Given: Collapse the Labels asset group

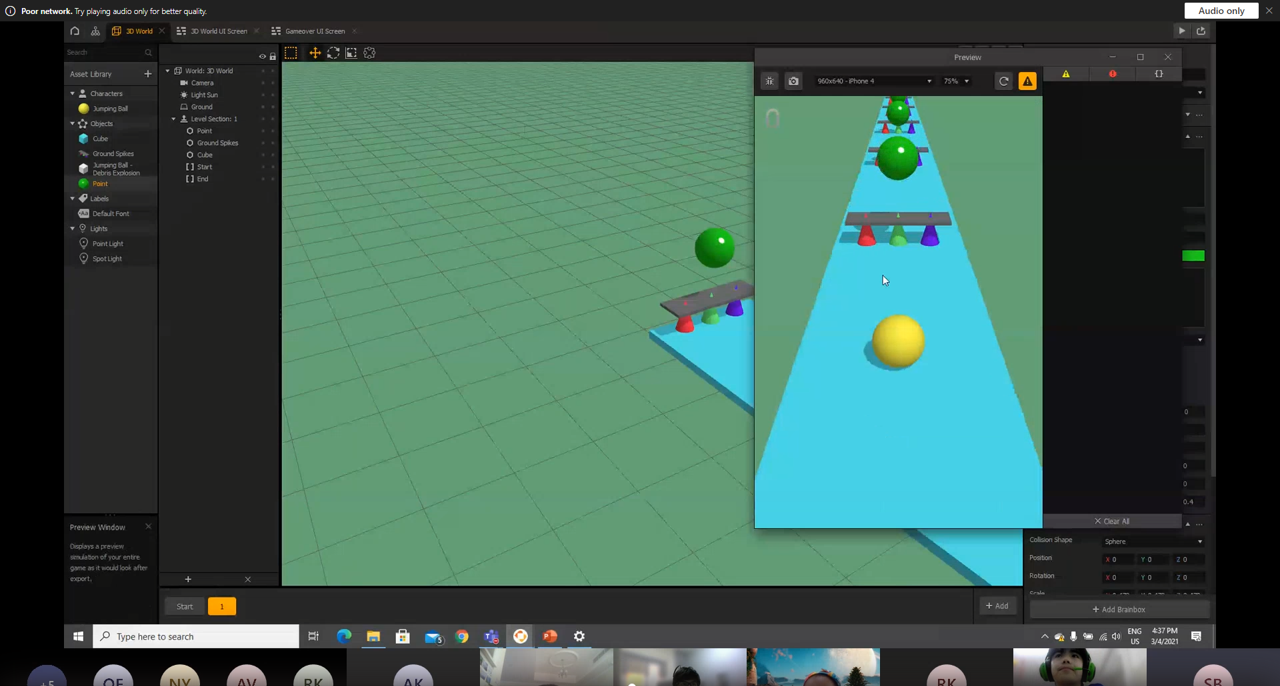Looking at the screenshot, I should click(73, 199).
